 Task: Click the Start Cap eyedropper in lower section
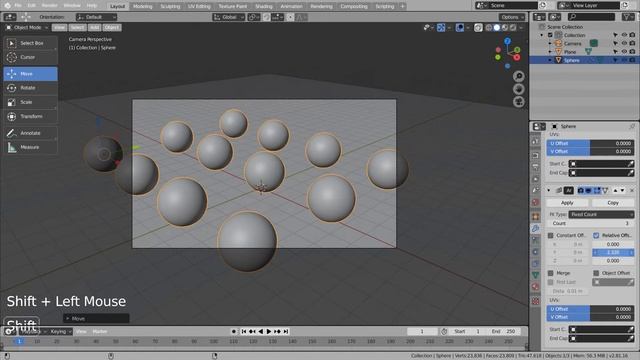tap(631, 329)
